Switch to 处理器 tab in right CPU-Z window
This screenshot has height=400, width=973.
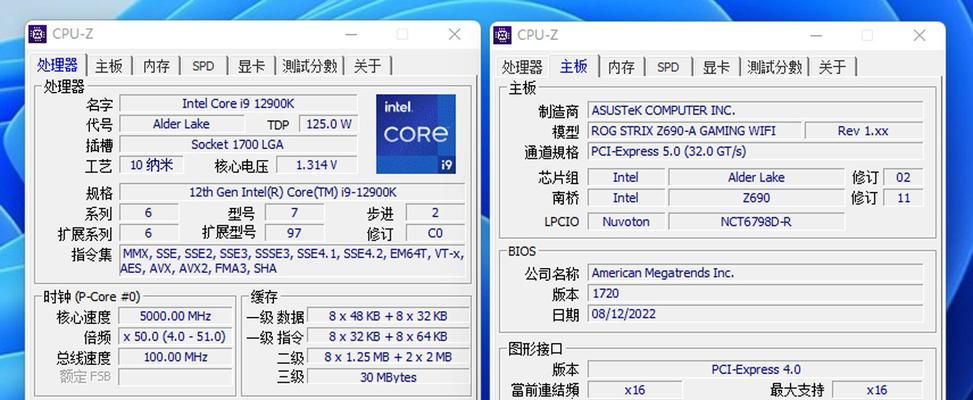(x=522, y=66)
